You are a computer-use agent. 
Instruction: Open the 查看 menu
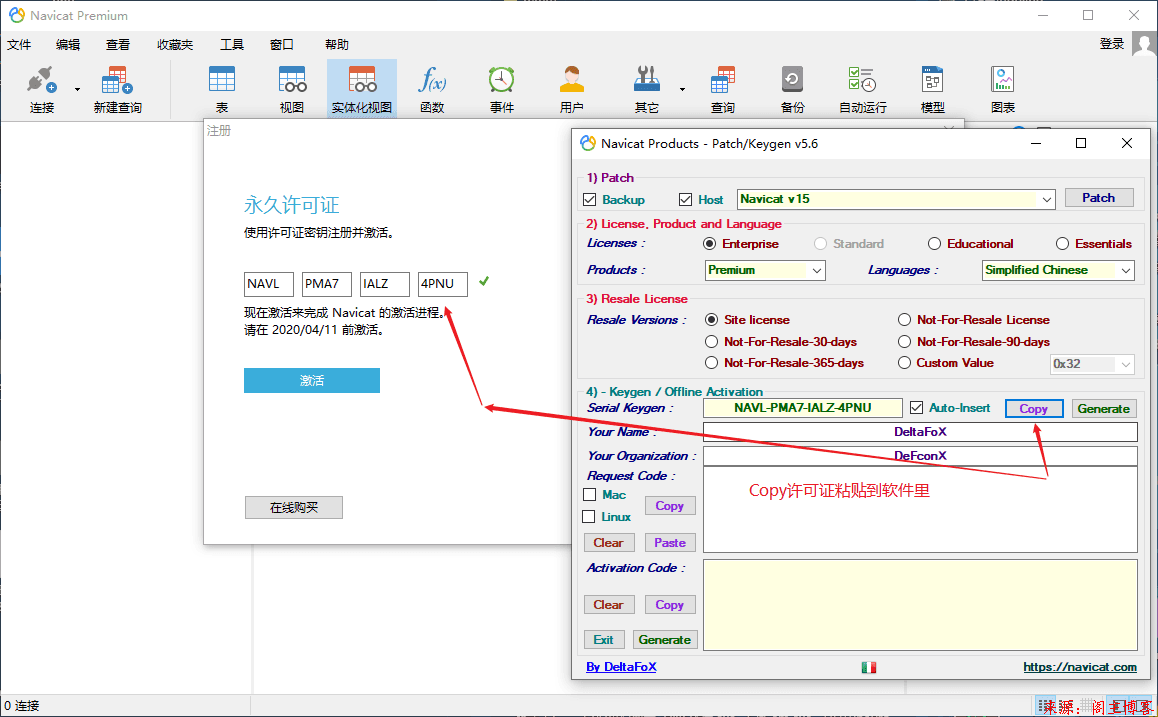pos(117,44)
